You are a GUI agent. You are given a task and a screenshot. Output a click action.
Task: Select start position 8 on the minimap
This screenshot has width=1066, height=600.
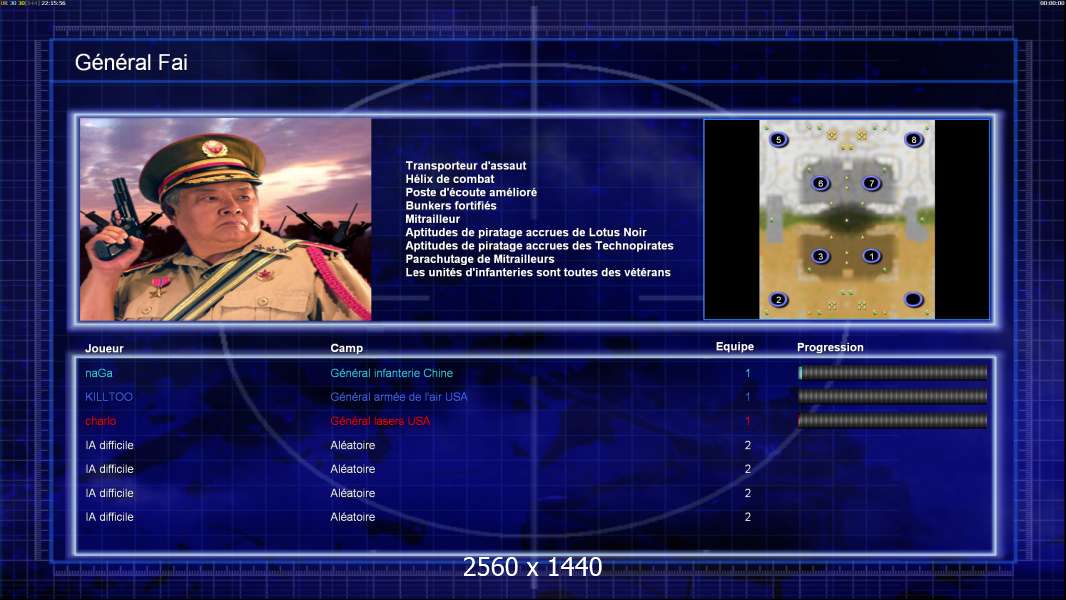pyautogui.click(x=914, y=140)
